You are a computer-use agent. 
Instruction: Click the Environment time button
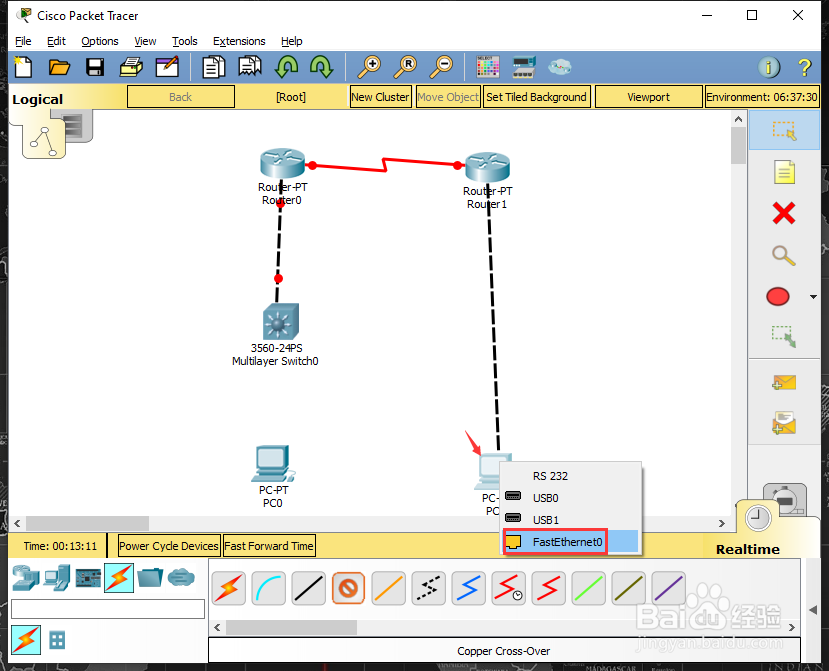click(762, 97)
